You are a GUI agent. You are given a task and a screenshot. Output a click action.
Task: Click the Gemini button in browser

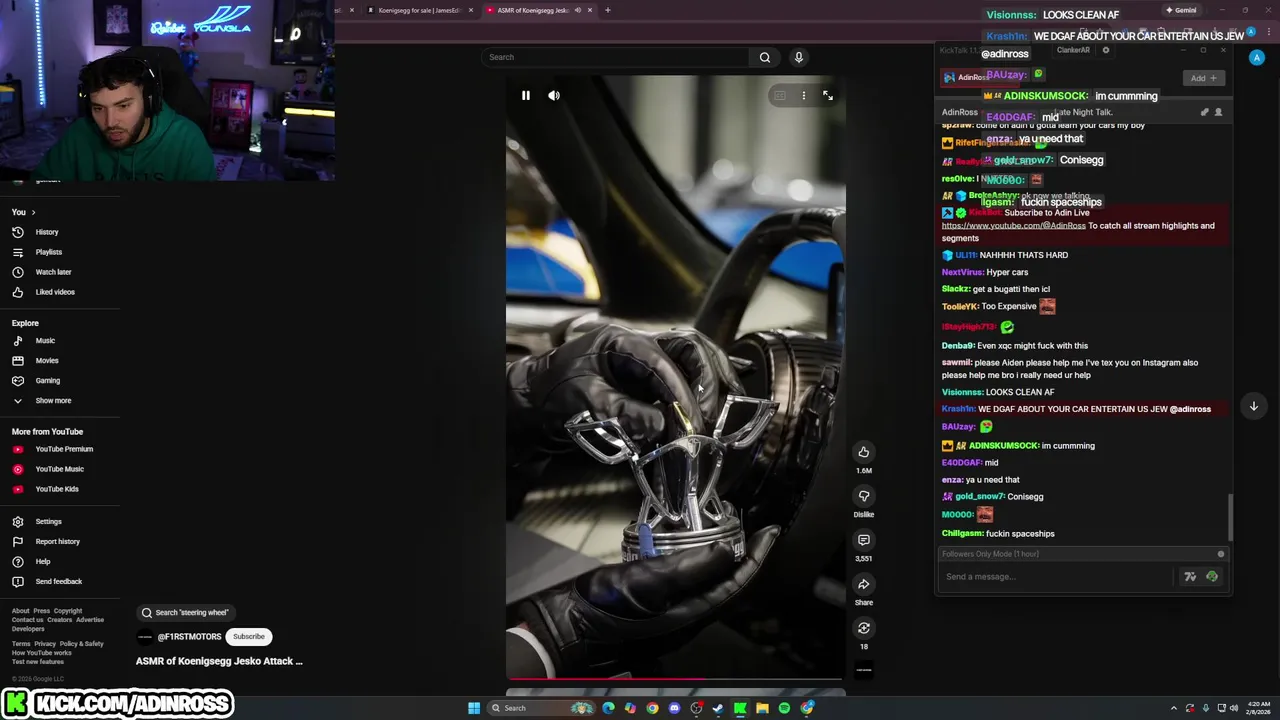[1181, 10]
